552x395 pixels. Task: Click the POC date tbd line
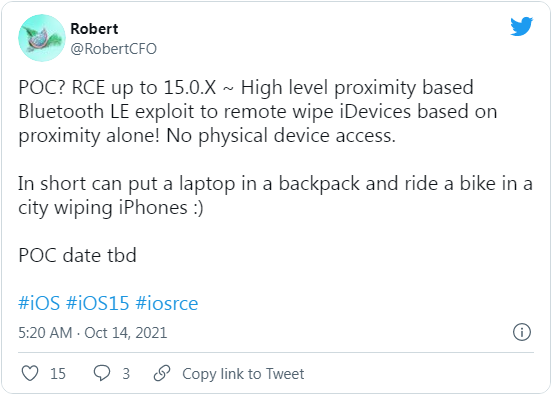click(77, 255)
